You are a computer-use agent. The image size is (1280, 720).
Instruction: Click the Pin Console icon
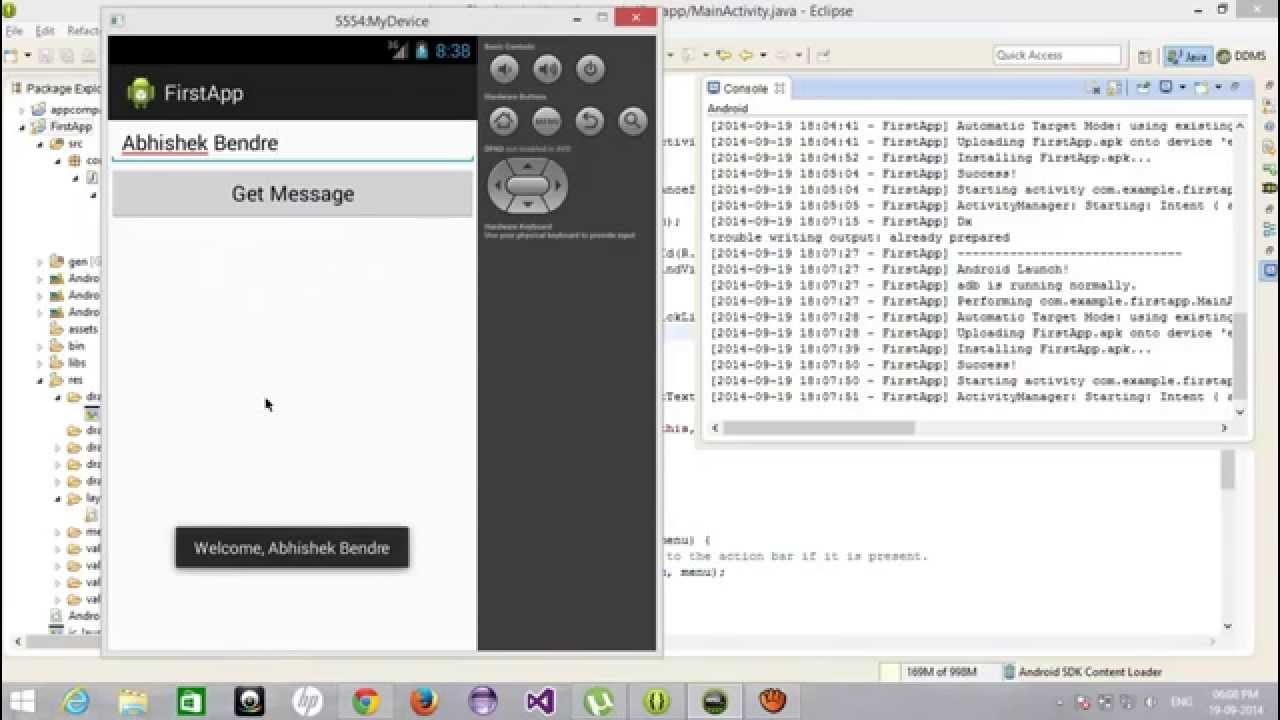1143,88
